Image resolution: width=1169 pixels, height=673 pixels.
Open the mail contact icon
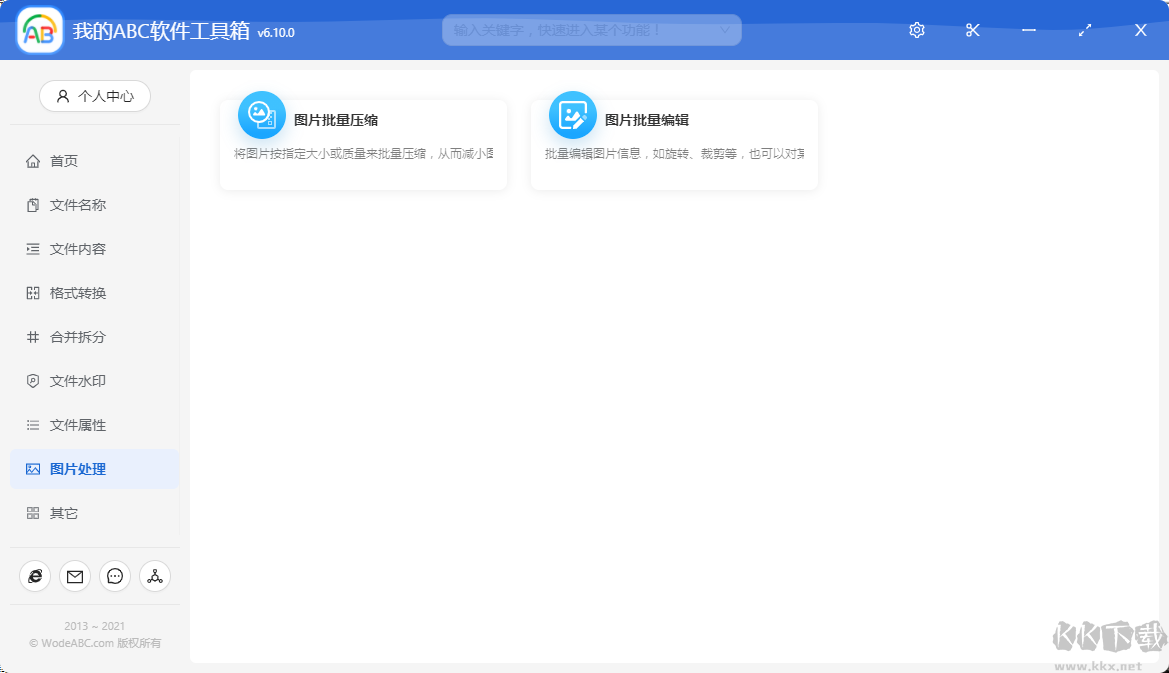tap(74, 576)
